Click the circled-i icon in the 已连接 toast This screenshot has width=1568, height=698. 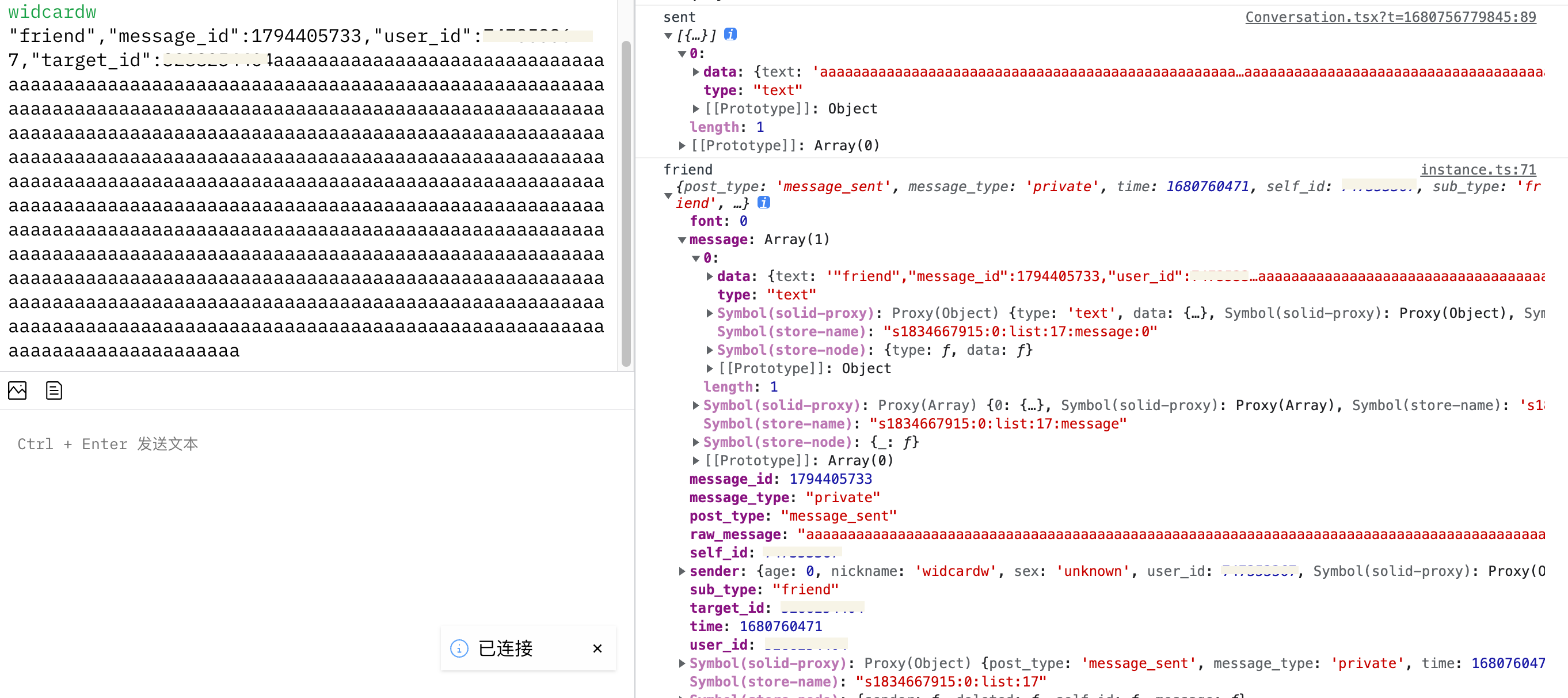(x=458, y=648)
